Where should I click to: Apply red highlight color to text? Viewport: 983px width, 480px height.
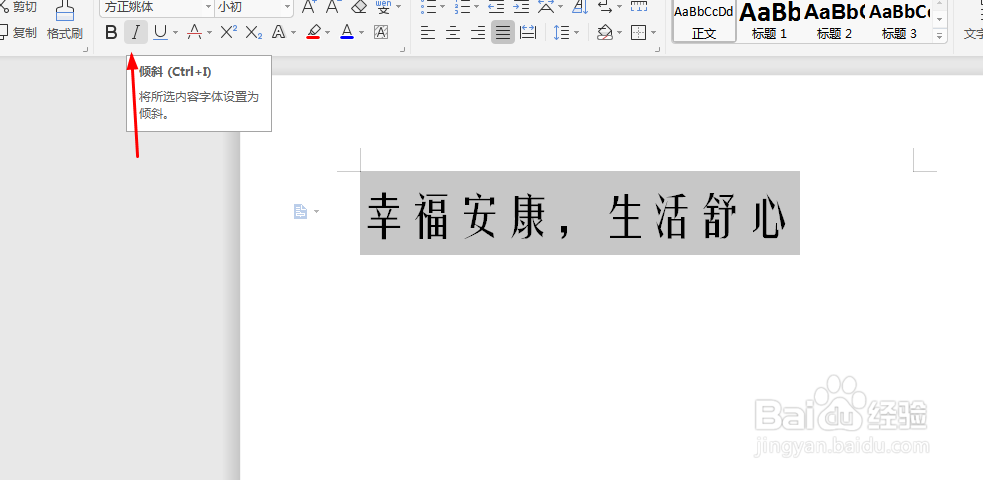pos(314,33)
